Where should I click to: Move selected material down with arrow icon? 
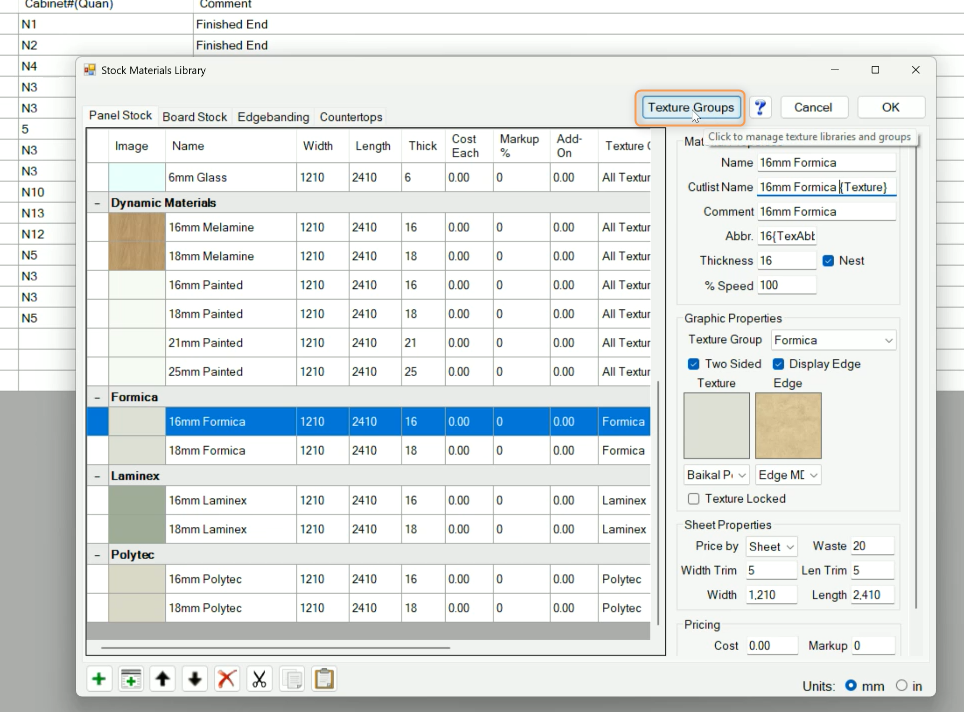point(195,680)
